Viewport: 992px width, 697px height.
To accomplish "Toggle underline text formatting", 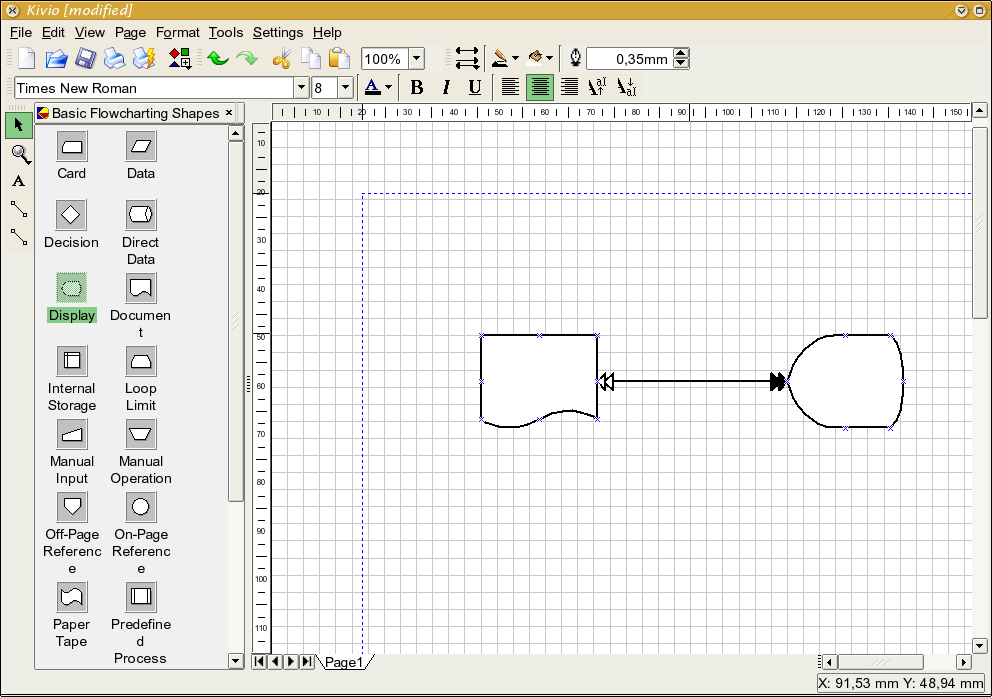I will click(x=475, y=87).
